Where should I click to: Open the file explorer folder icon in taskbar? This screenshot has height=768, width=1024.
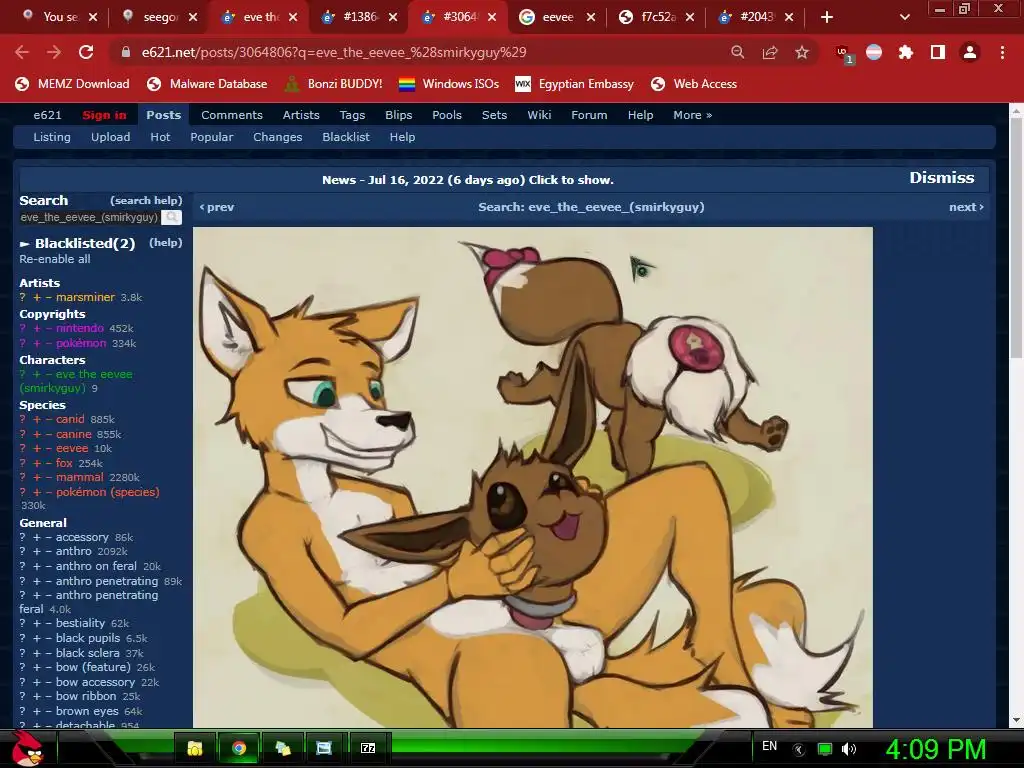click(195, 748)
